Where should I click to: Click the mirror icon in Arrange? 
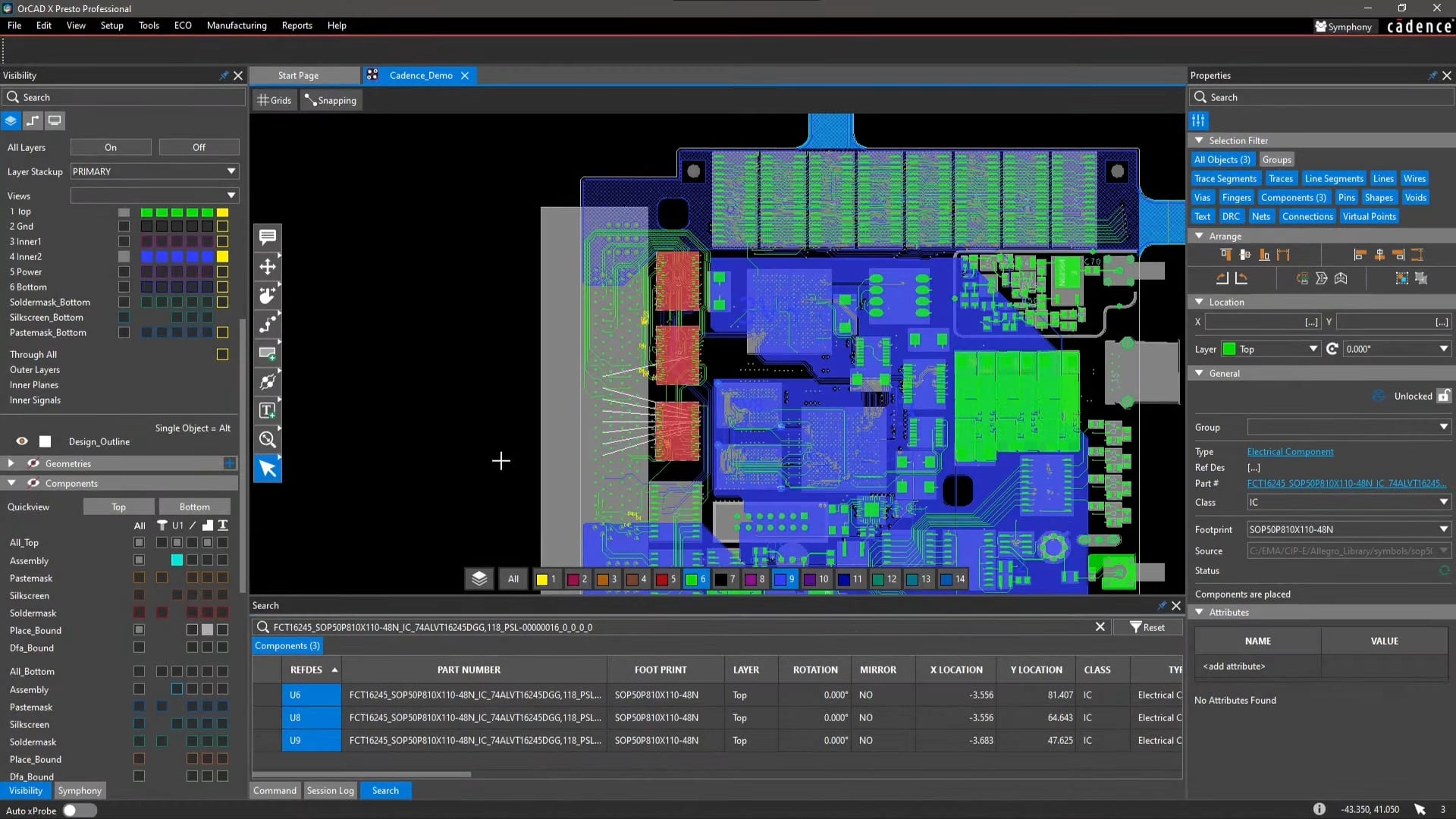point(1302,278)
